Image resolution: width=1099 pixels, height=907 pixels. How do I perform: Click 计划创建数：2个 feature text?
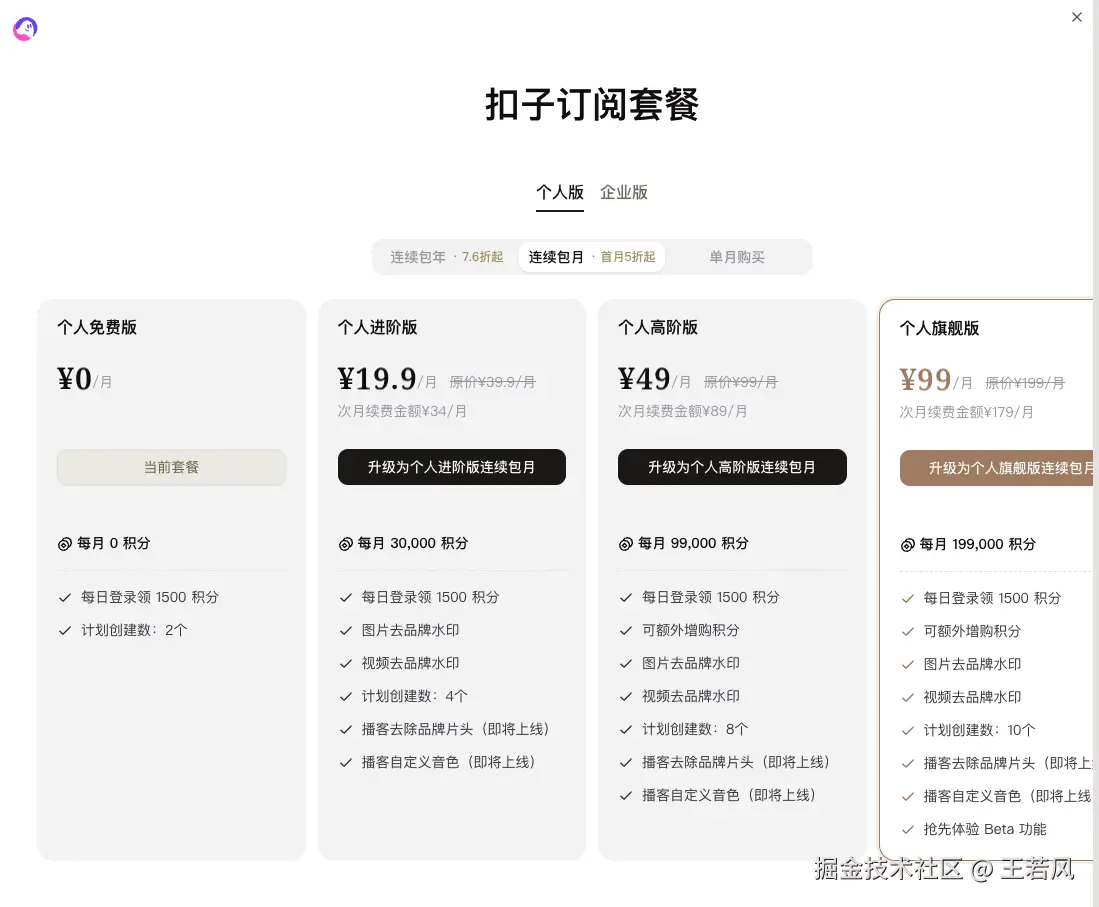coord(135,630)
